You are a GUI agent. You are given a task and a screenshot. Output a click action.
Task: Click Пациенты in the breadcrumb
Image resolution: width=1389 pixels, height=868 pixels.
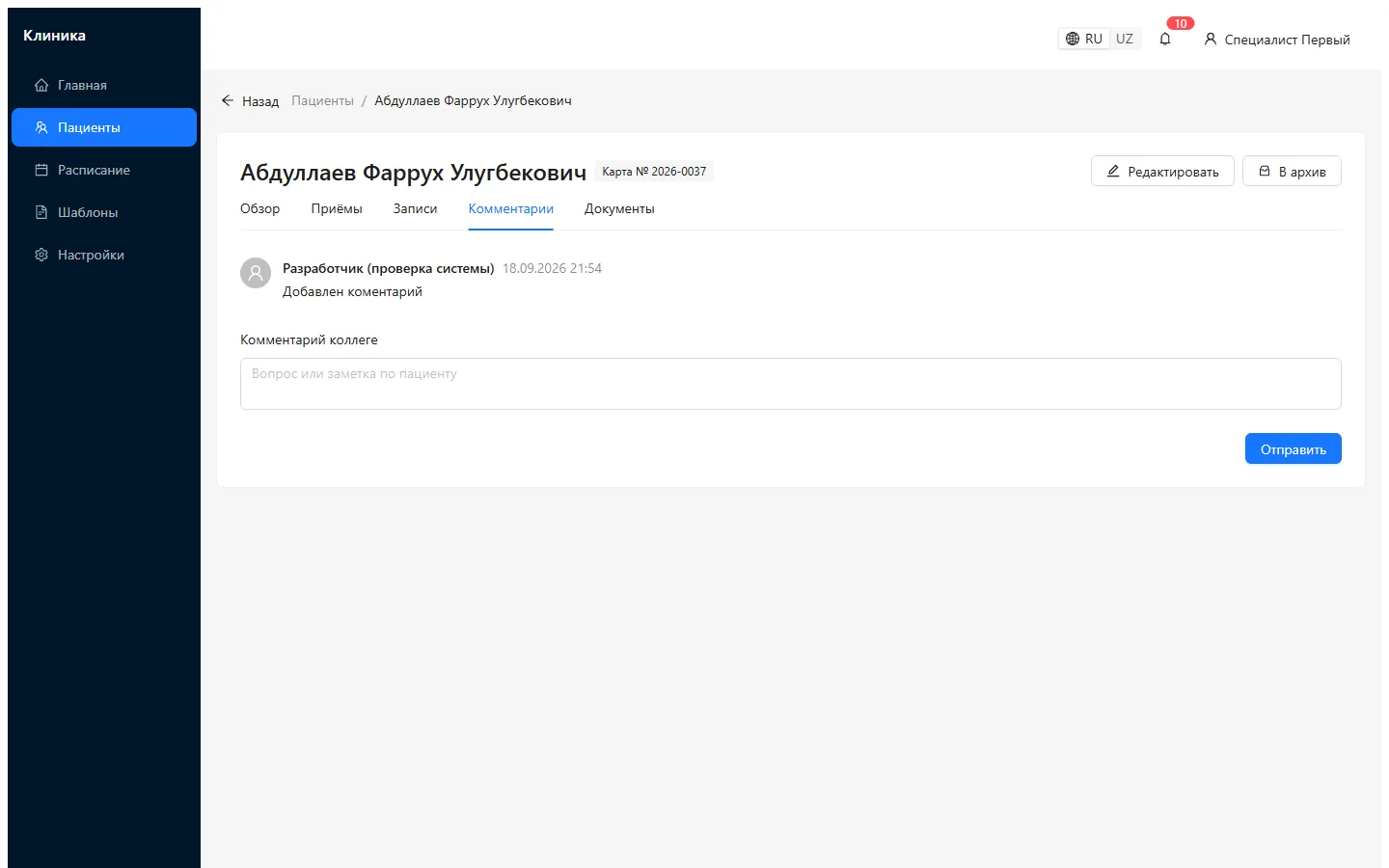[323, 100]
